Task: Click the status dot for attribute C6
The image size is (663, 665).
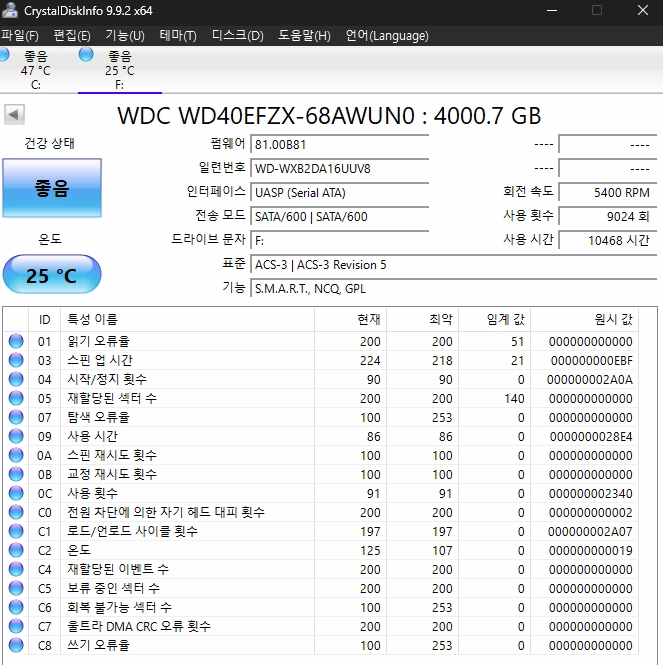Action: (16, 607)
